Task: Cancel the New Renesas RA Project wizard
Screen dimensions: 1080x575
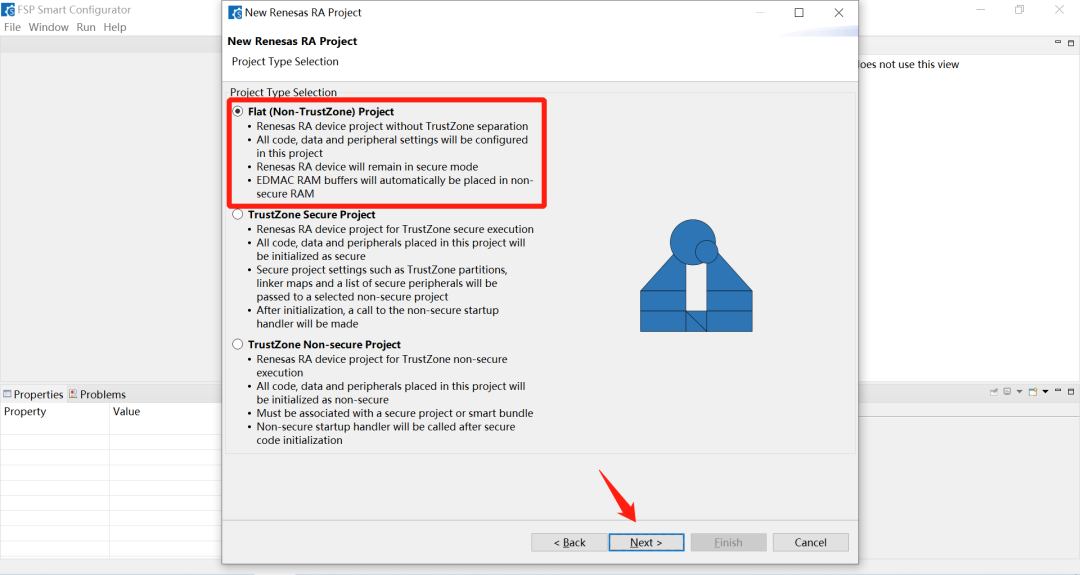Action: coord(810,542)
